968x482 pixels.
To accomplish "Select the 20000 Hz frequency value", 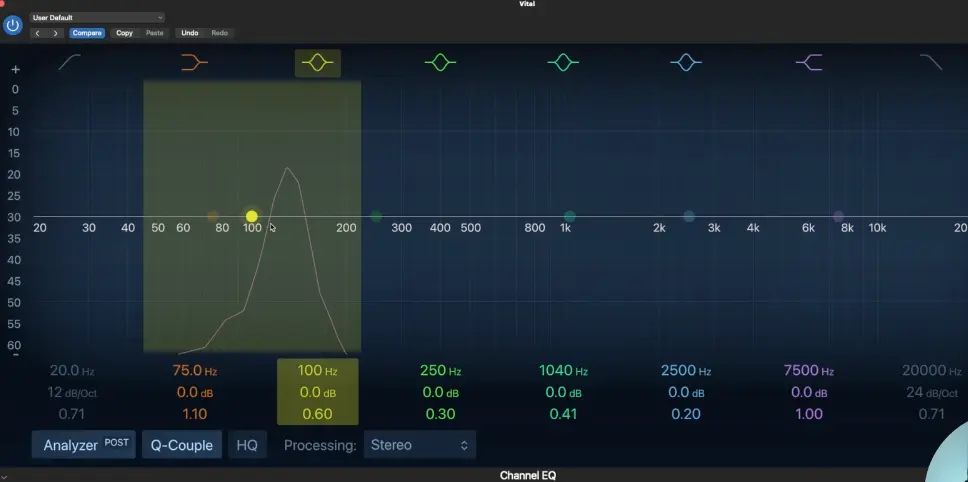I will pos(932,371).
